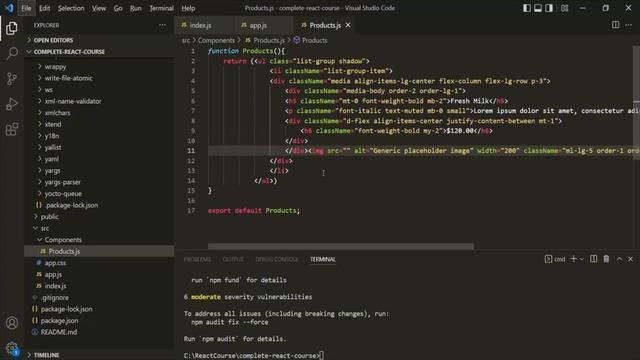Kill terminal with the trash icon
Screen dimensions: 640x360
coord(607,259)
